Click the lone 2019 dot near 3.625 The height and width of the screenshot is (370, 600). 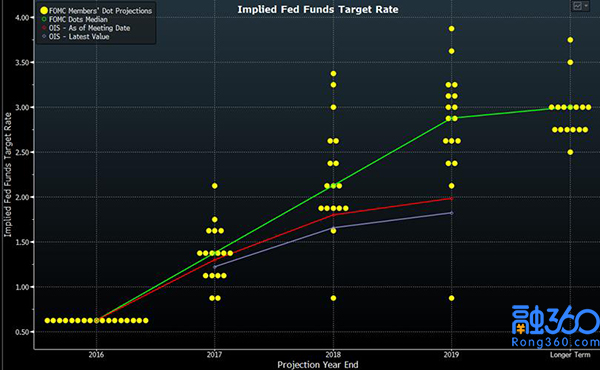(x=452, y=51)
